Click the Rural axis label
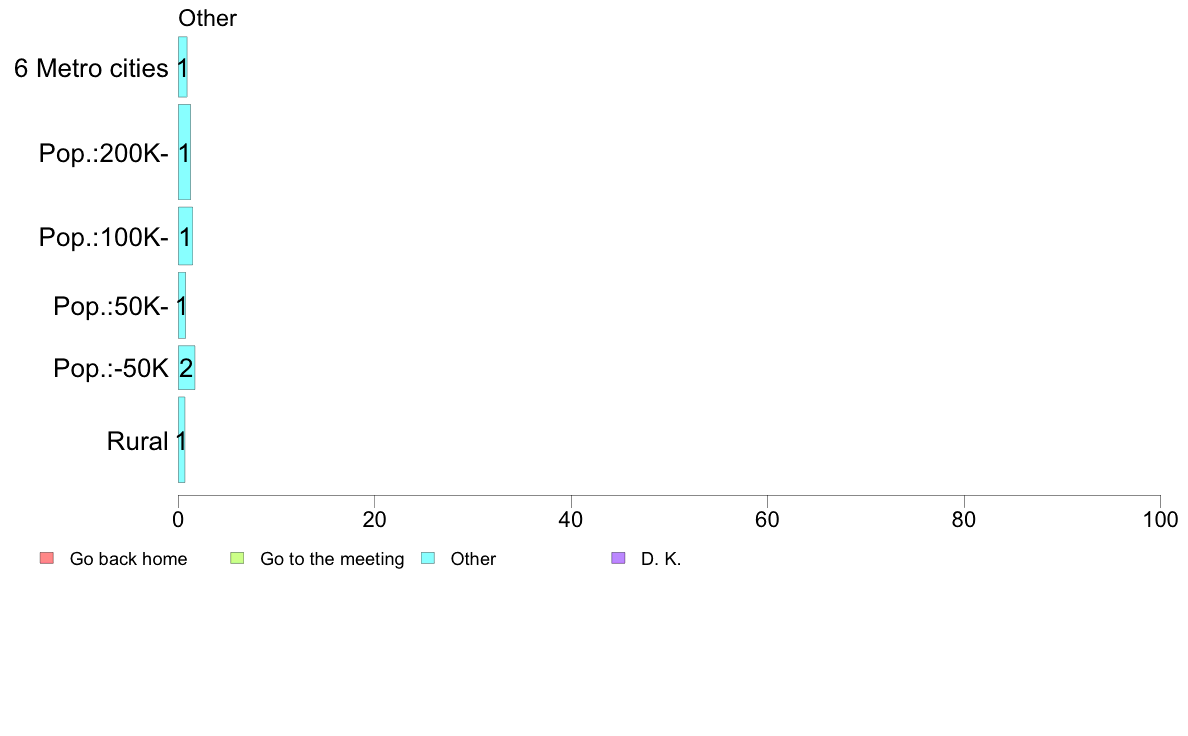 coord(137,441)
